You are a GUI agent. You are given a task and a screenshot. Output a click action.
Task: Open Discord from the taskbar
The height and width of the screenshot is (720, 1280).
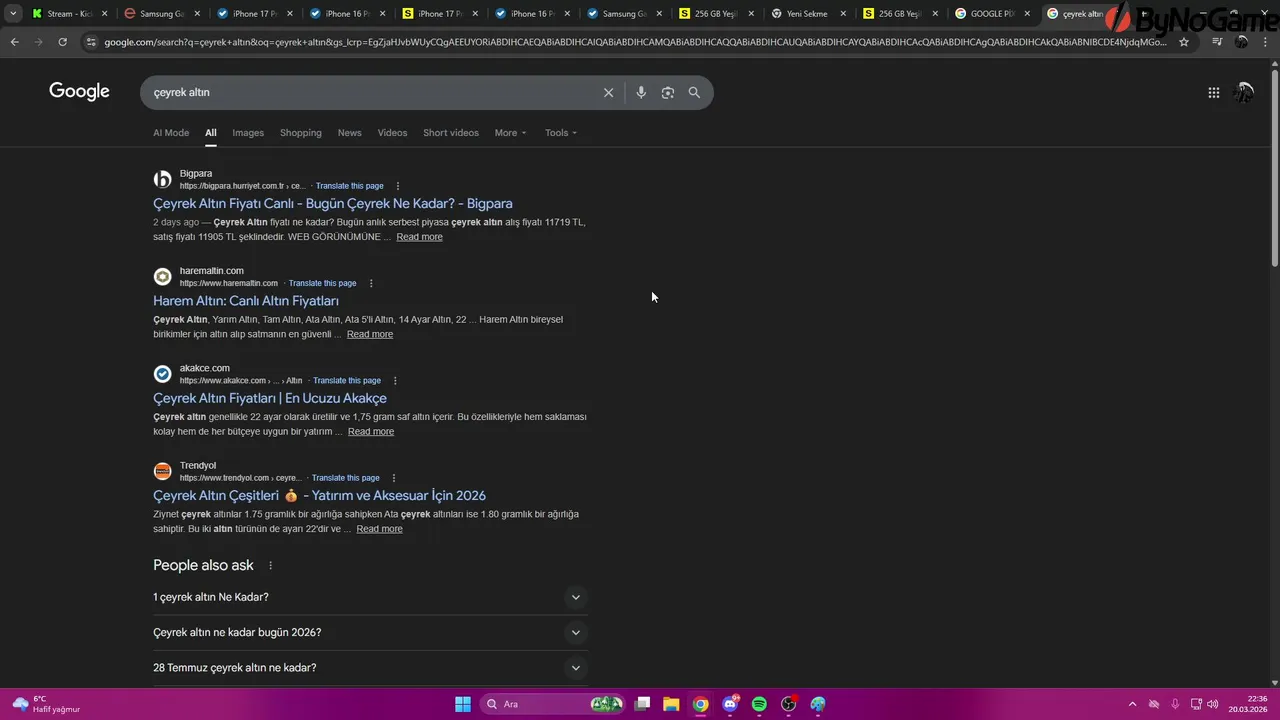click(730, 704)
